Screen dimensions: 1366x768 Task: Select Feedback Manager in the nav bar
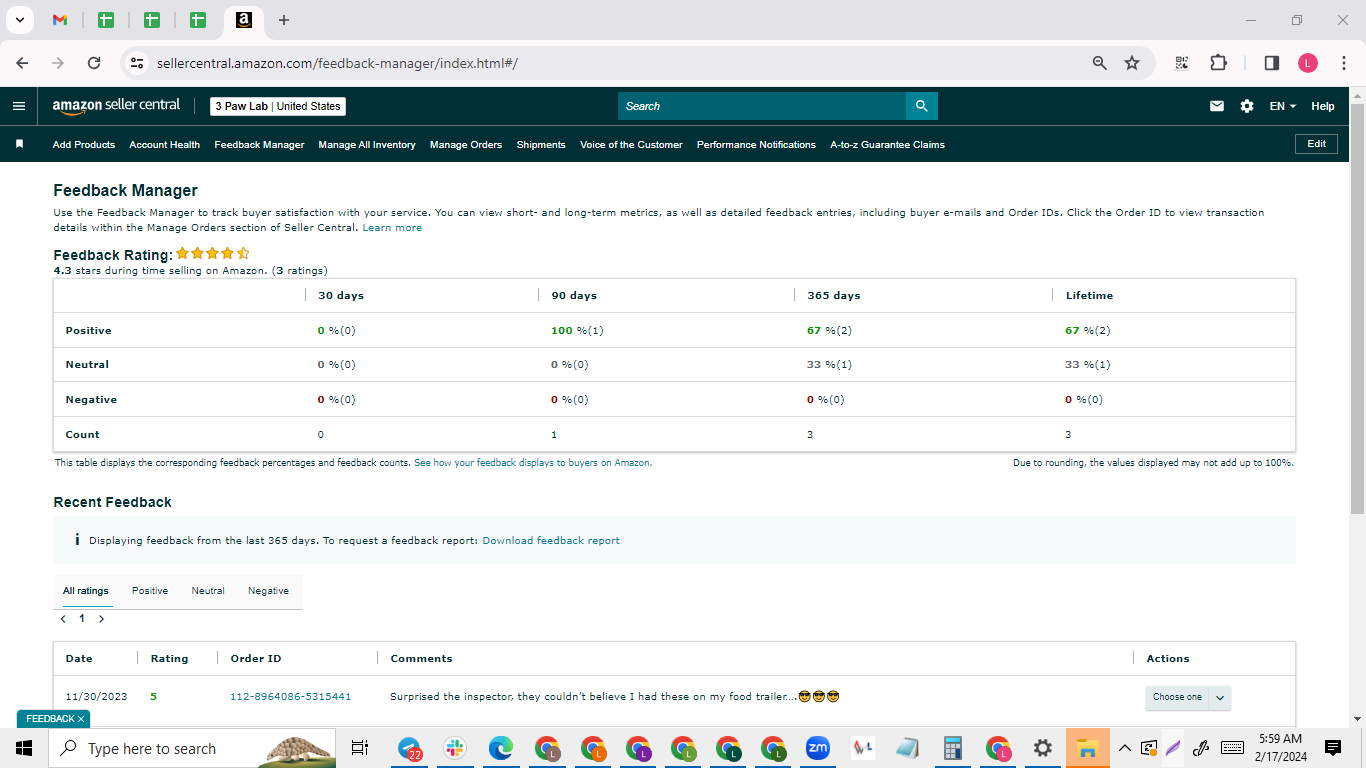pyautogui.click(x=259, y=144)
